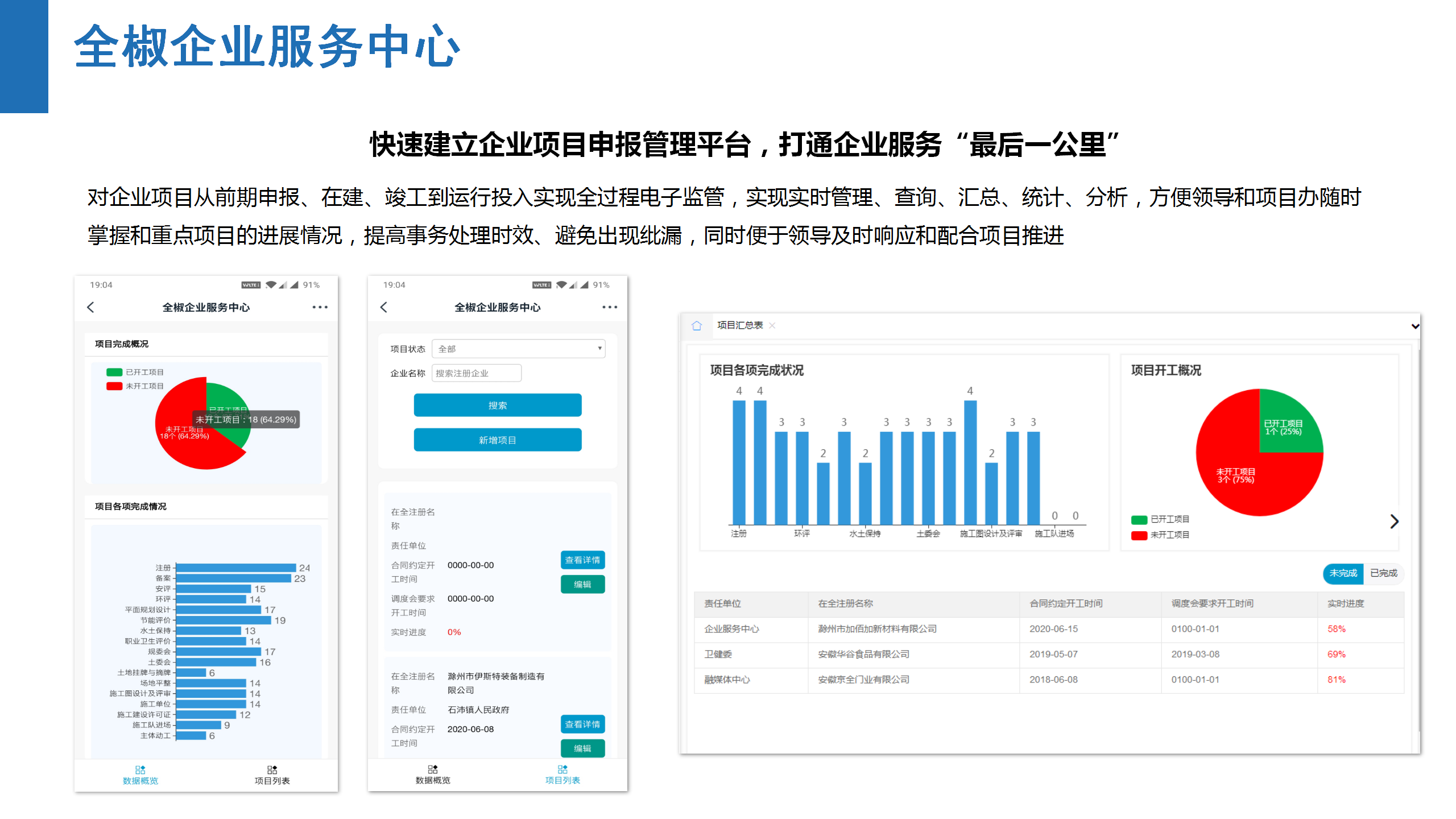Tap the back arrow on the first phone screen
The width and height of the screenshot is (1456, 819).
click(x=91, y=307)
